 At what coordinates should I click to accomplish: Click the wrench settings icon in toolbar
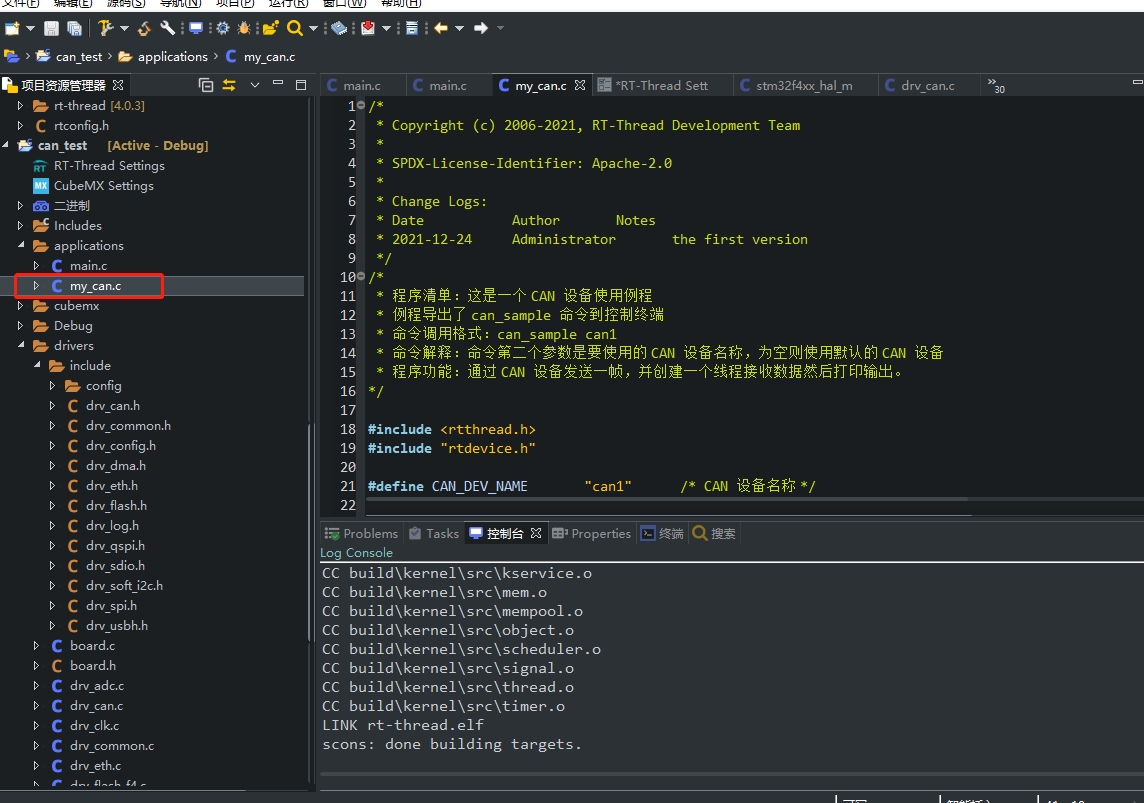coord(168,28)
